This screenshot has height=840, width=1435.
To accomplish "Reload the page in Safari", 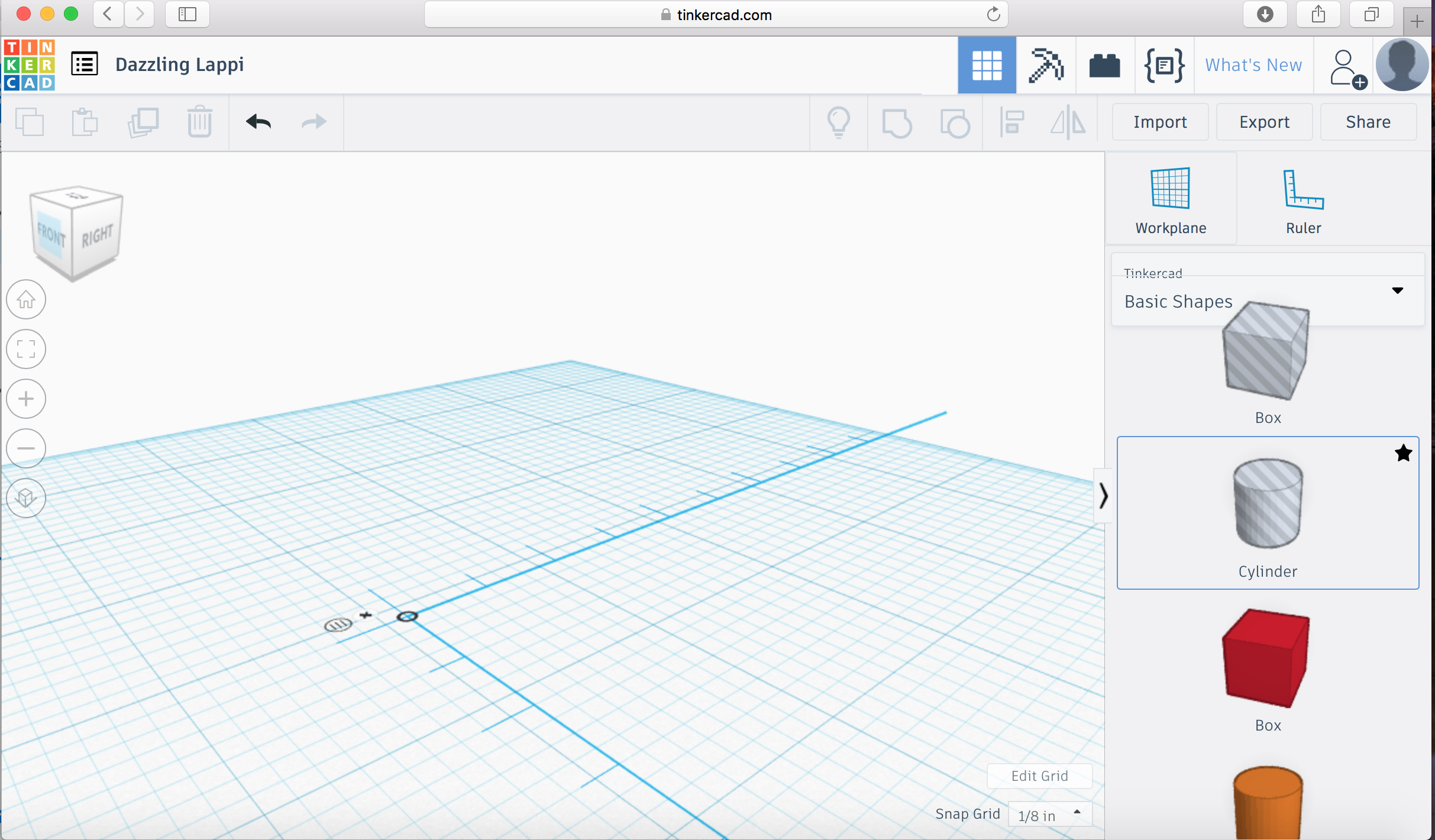I will (993, 14).
